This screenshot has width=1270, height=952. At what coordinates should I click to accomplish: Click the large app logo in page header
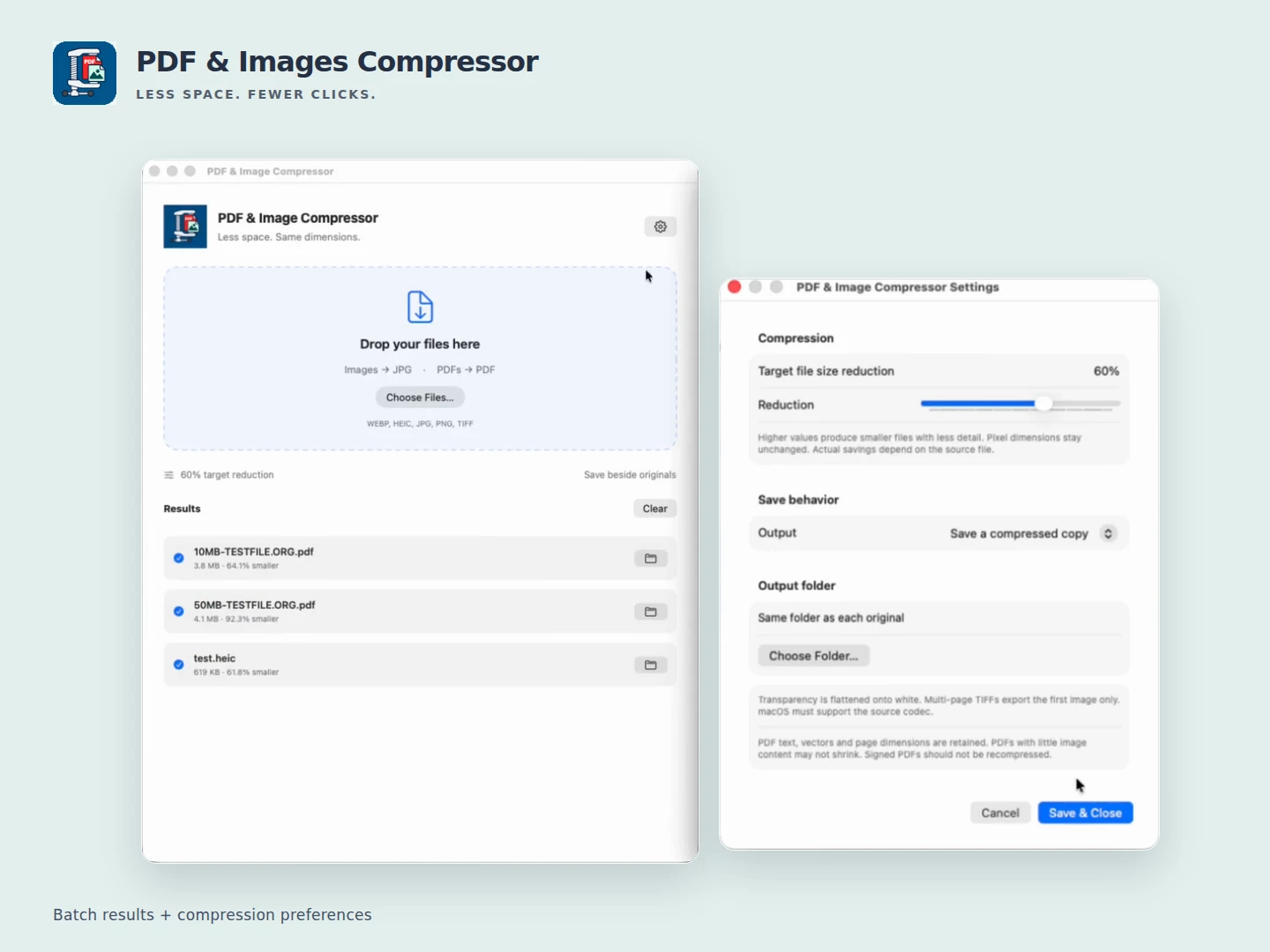85,73
